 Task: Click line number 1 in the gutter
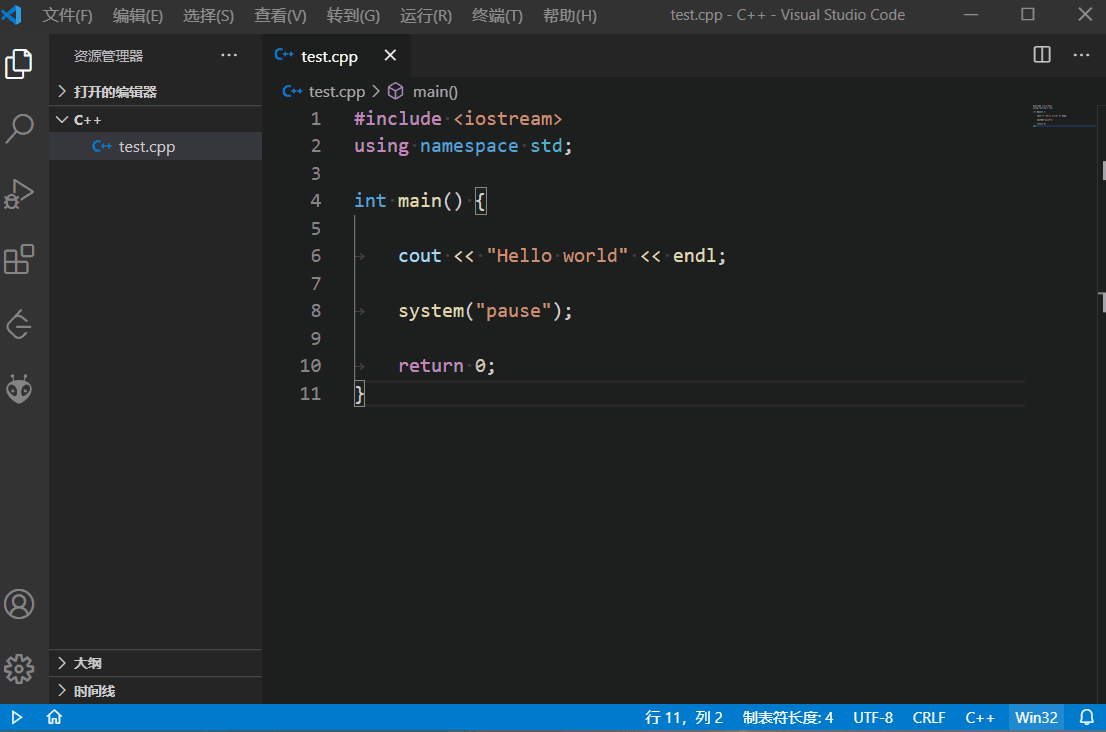[x=316, y=118]
